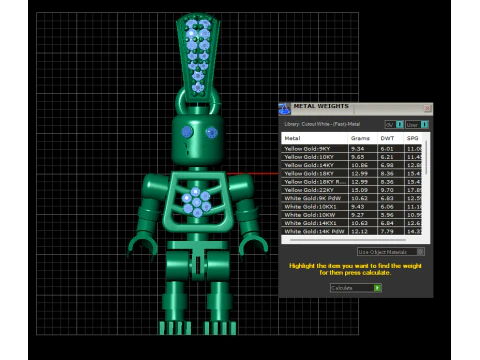Click the Metal Weights scale icon

pos(284,109)
